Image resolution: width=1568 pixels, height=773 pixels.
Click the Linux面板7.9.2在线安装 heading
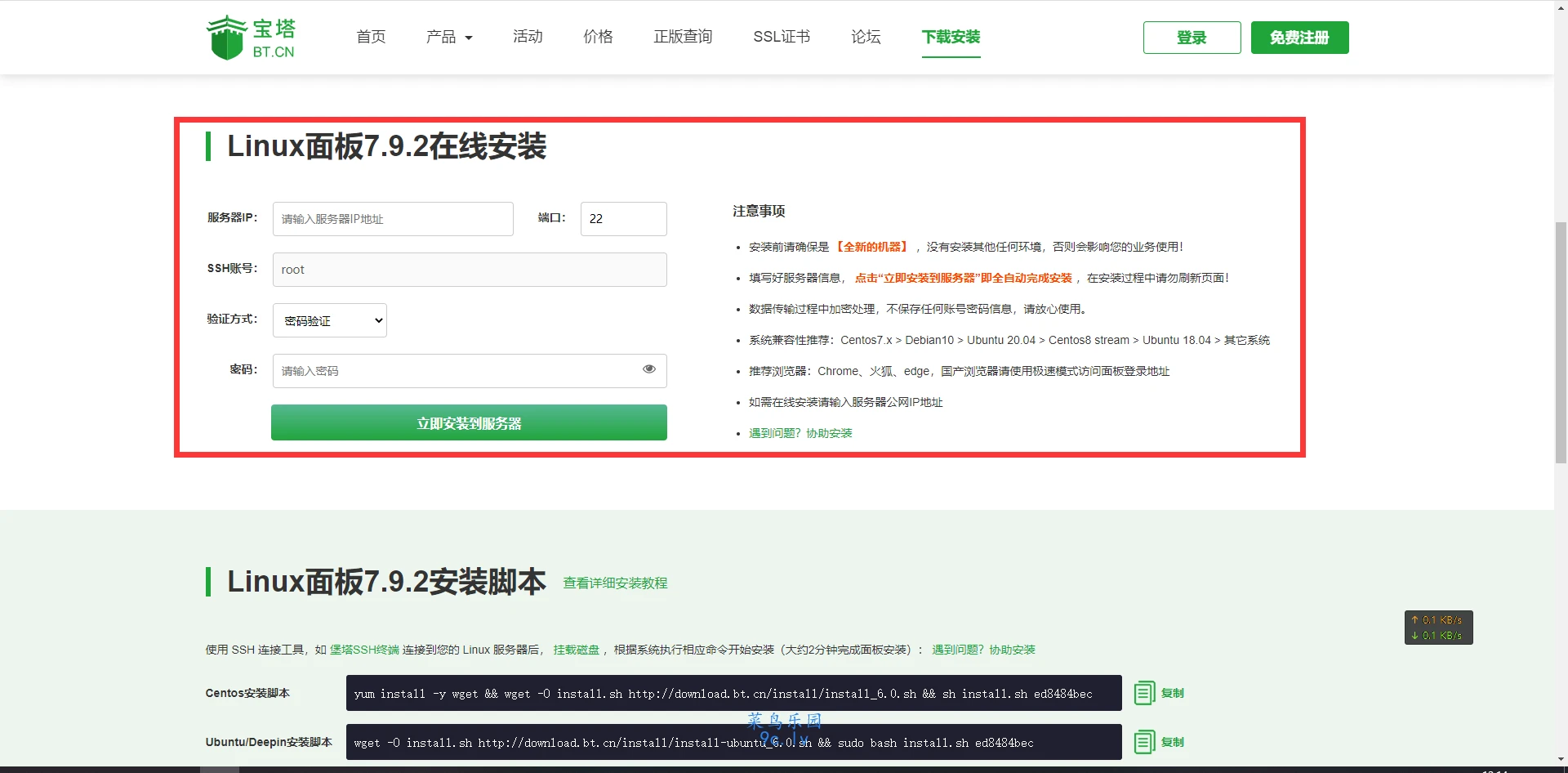[386, 146]
